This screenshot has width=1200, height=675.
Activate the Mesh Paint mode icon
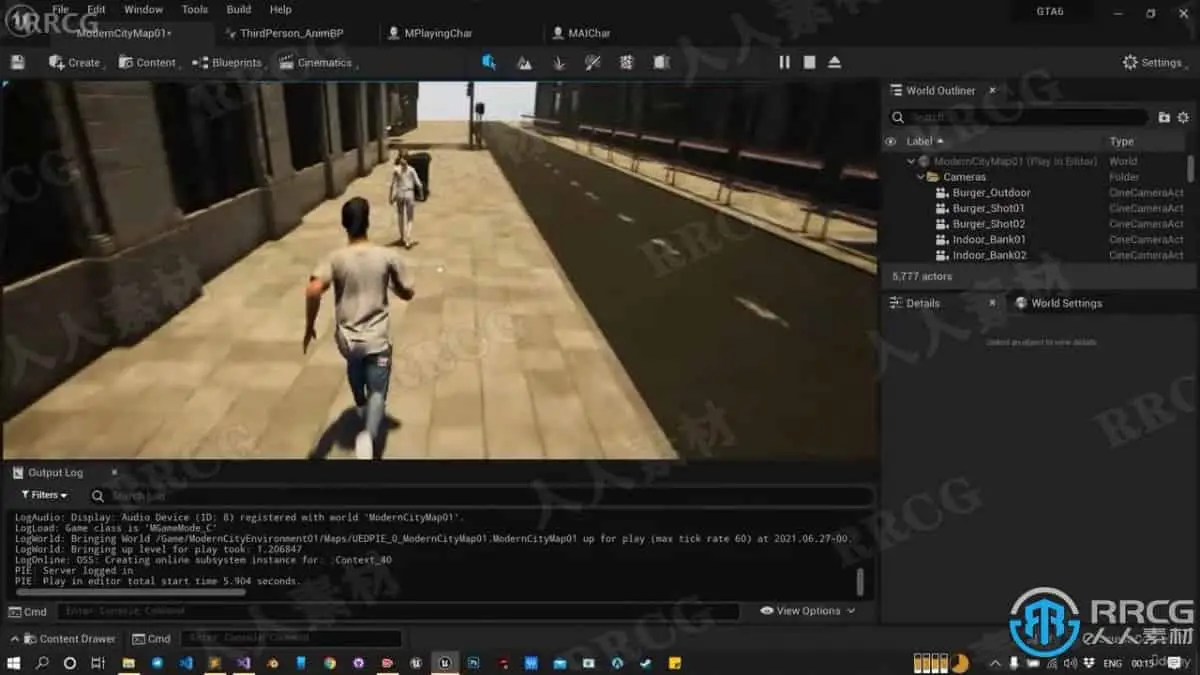(x=593, y=62)
